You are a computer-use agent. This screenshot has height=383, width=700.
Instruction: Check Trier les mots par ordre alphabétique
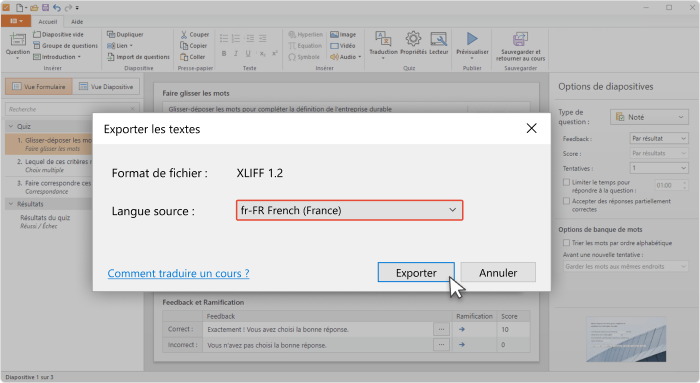[567, 242]
